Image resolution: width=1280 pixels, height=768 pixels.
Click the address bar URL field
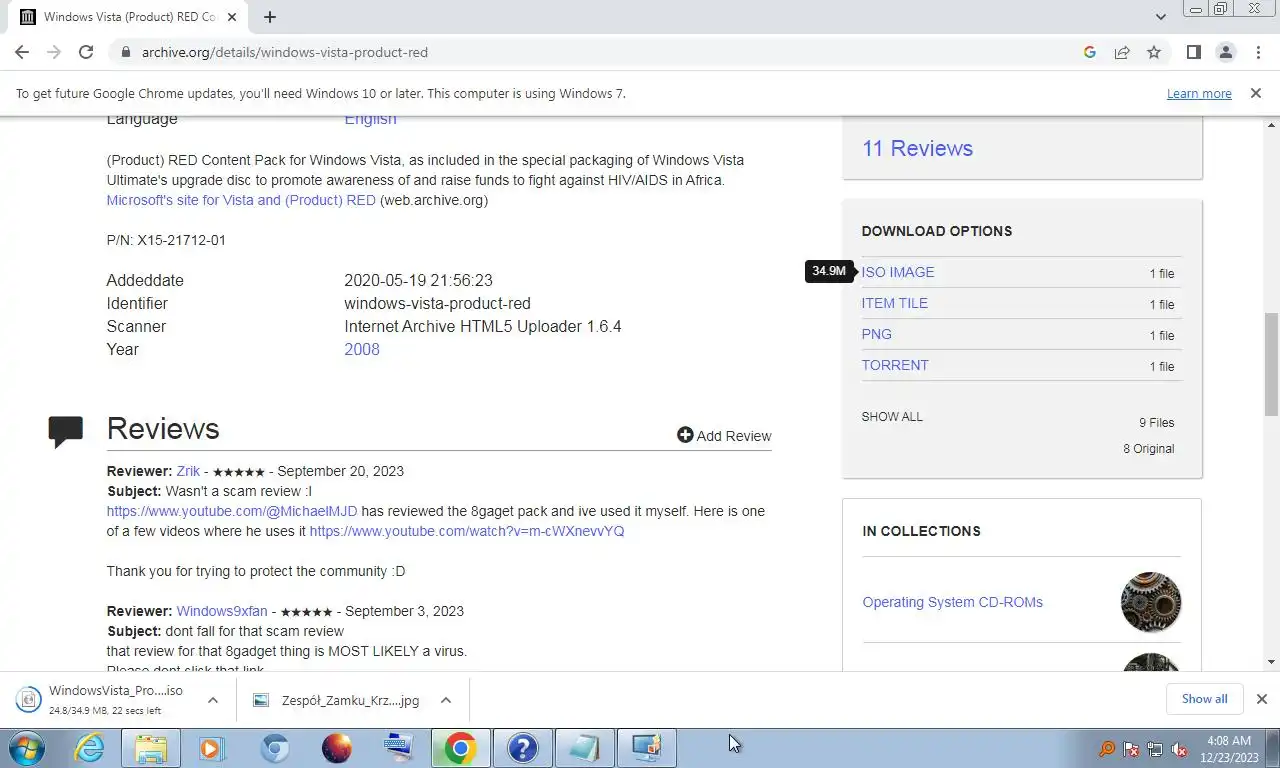point(600,52)
